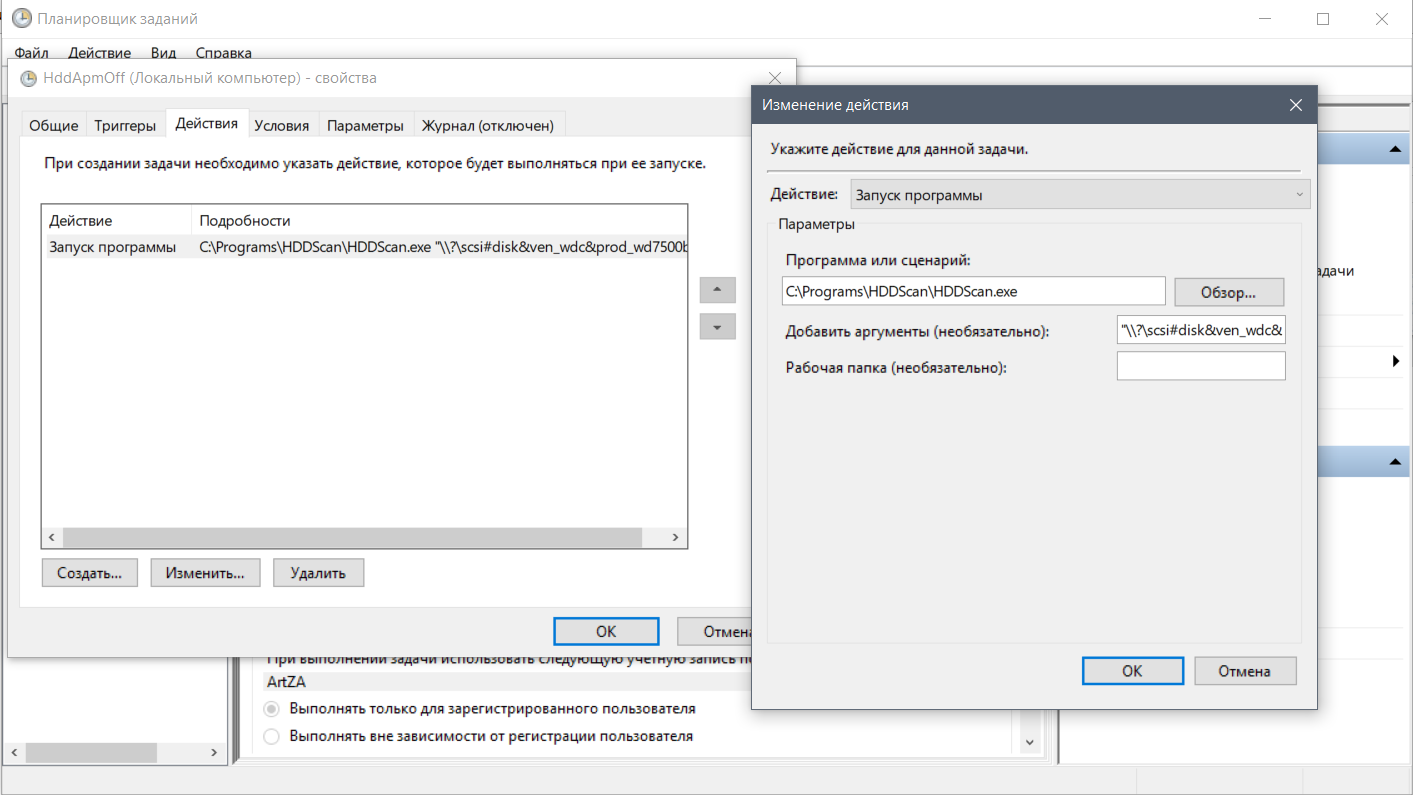This screenshot has width=1413, height=795.
Task: Select the Действия tab
Action: pos(206,123)
